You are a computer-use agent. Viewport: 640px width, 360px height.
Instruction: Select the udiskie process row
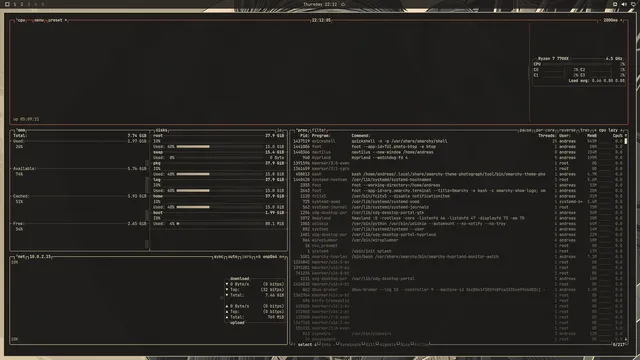(x=457, y=224)
